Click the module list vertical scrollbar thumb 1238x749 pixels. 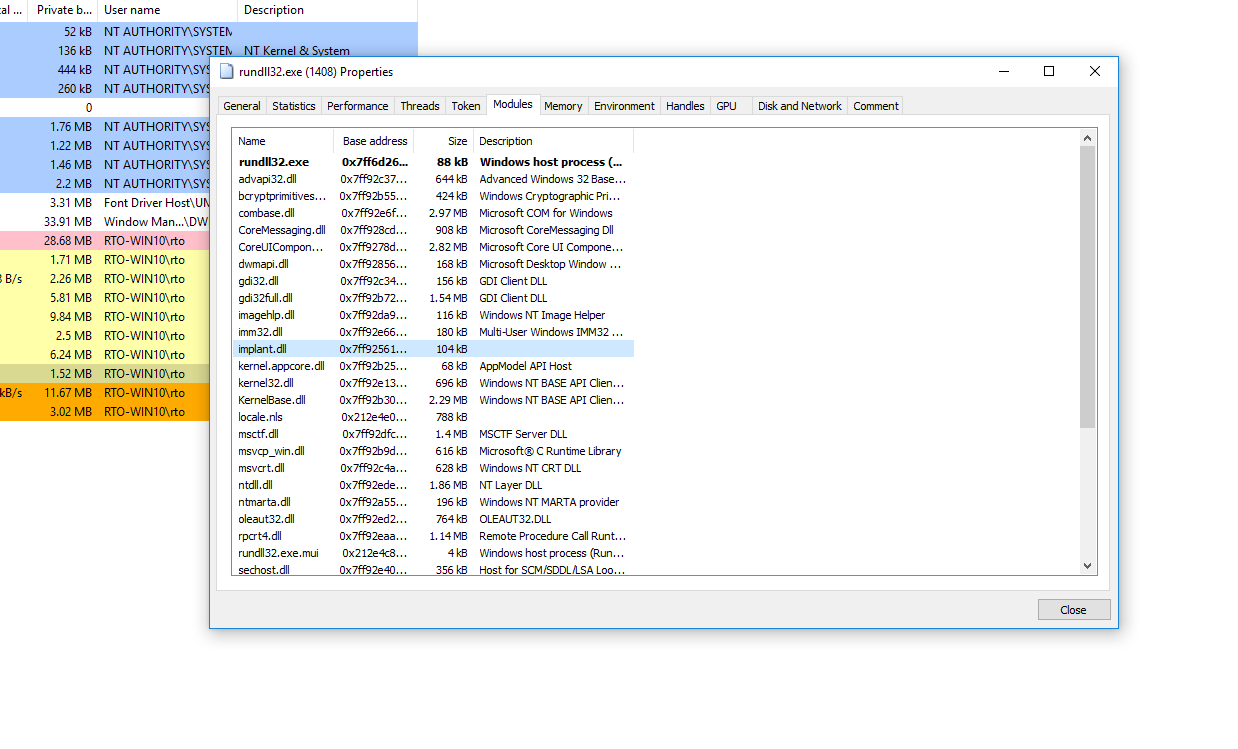(1088, 287)
